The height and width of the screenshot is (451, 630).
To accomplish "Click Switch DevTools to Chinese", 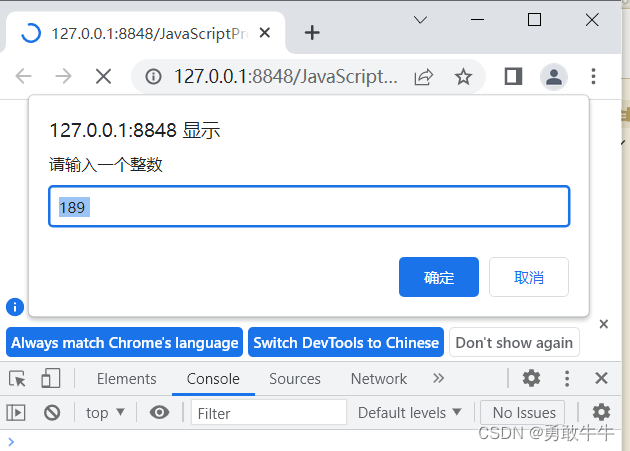I will (x=346, y=342).
